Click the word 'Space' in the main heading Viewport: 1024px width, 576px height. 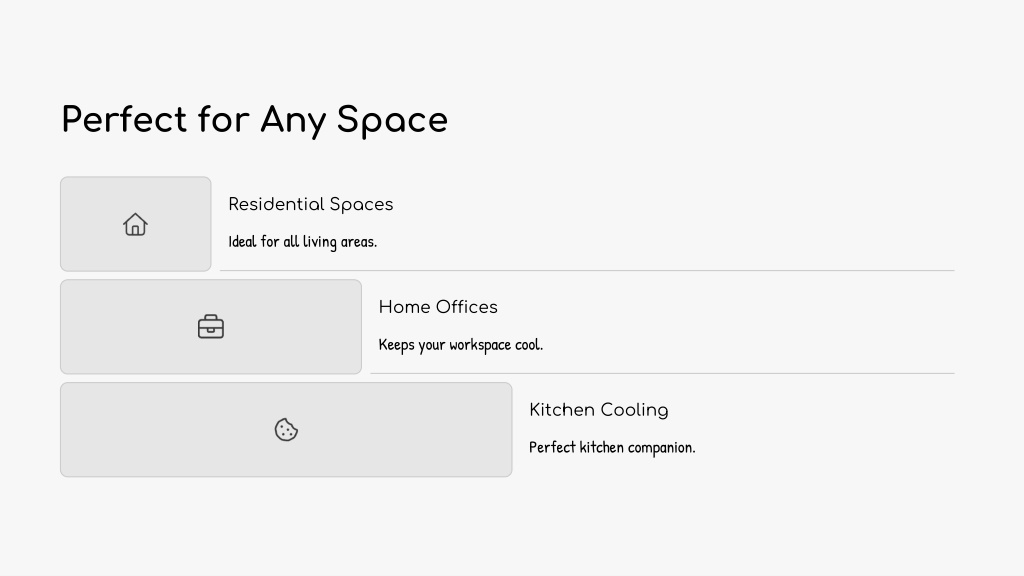tap(392, 121)
